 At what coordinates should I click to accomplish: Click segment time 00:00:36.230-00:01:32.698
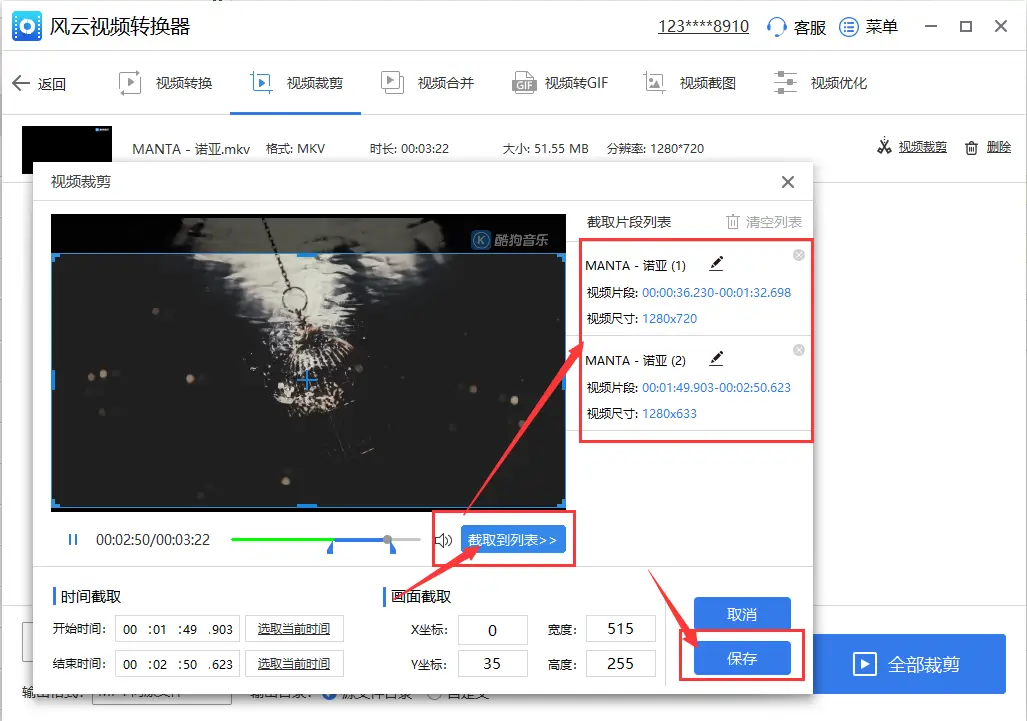[717, 293]
